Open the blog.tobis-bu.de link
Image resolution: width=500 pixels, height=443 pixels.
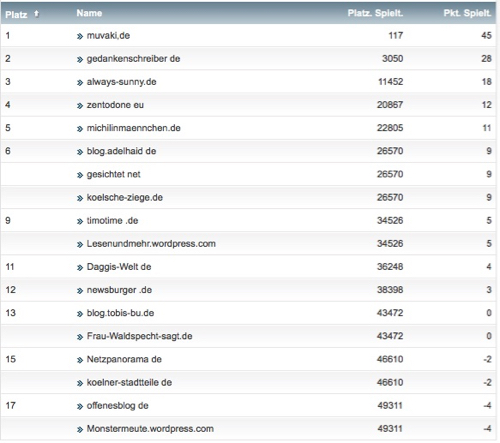coord(120,313)
